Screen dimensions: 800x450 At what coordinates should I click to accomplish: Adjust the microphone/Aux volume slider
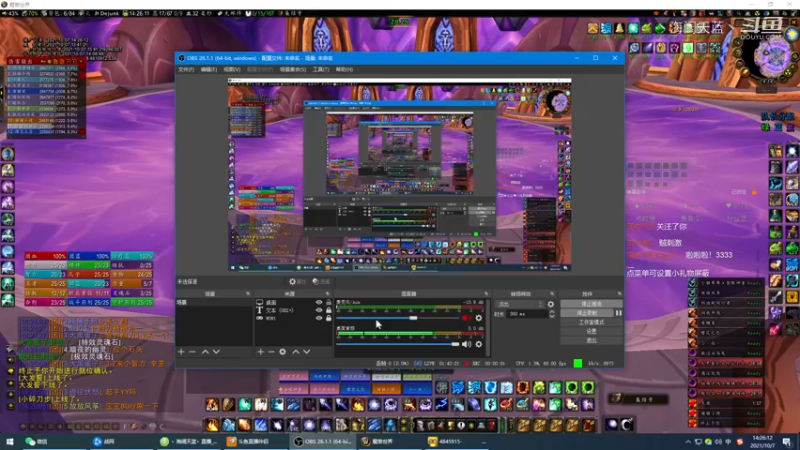[x=398, y=318]
